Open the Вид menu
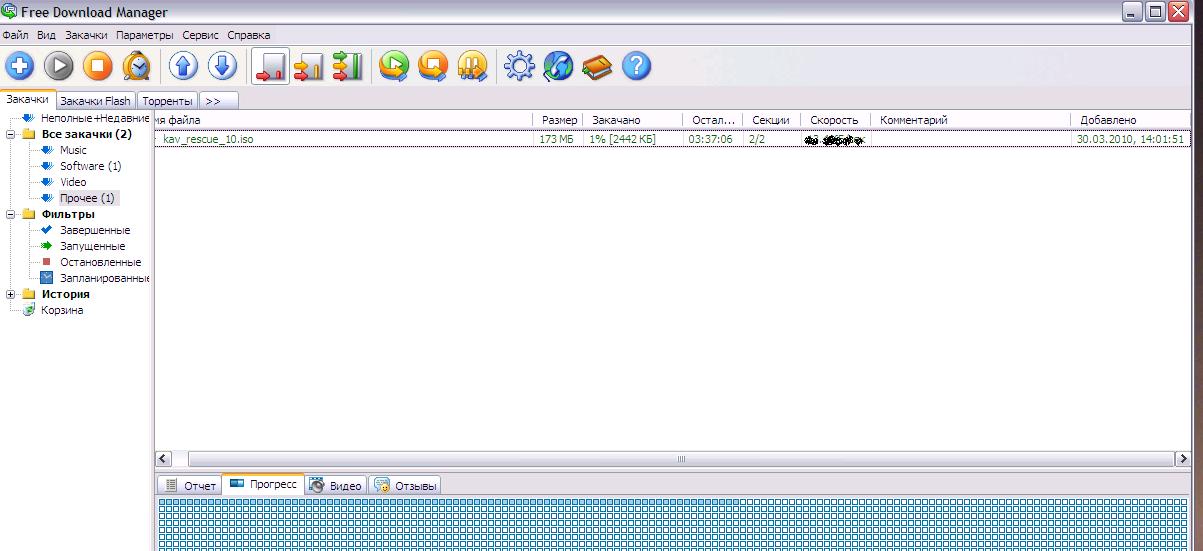The width and height of the screenshot is (1203, 551). pos(46,35)
